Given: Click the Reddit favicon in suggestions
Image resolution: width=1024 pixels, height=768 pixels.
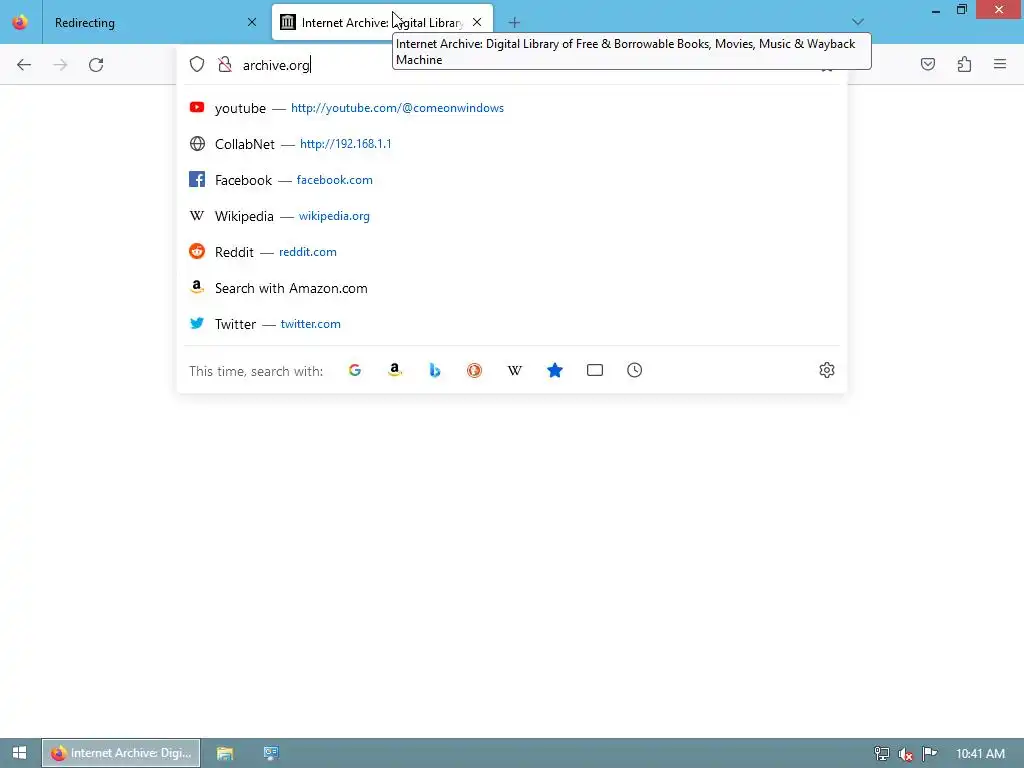Looking at the screenshot, I should point(197,251).
